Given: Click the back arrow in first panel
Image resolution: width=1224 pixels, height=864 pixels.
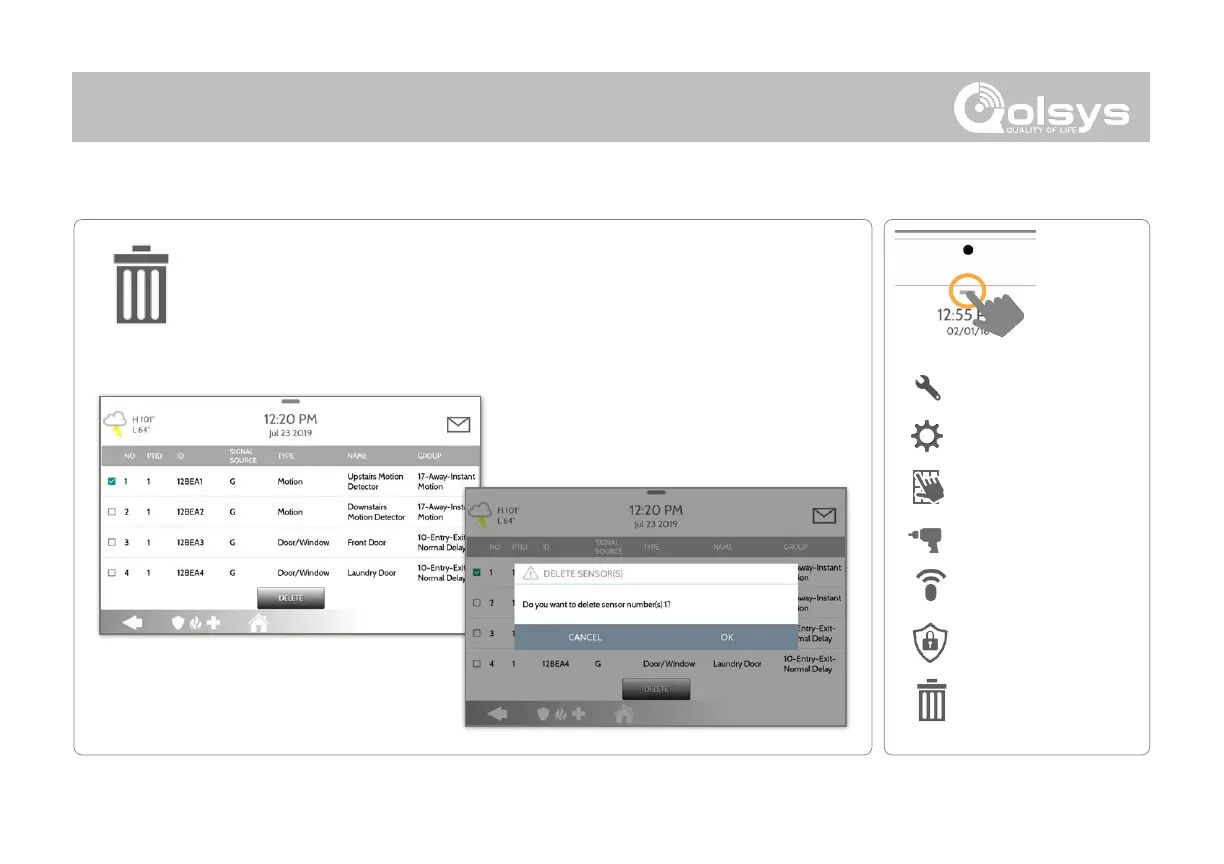Looking at the screenshot, I should click(x=134, y=623).
